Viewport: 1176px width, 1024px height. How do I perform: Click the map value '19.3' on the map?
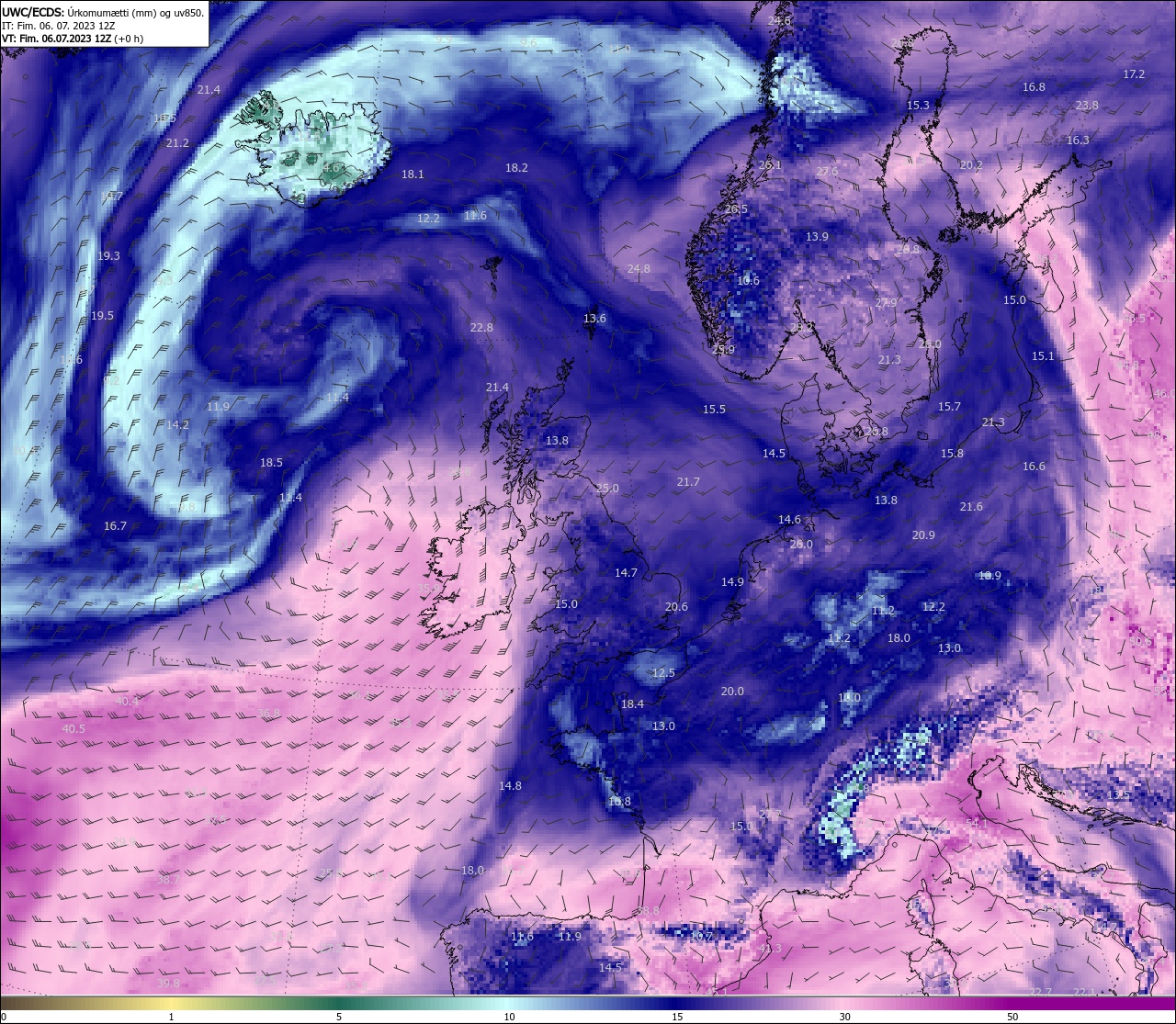108,256
